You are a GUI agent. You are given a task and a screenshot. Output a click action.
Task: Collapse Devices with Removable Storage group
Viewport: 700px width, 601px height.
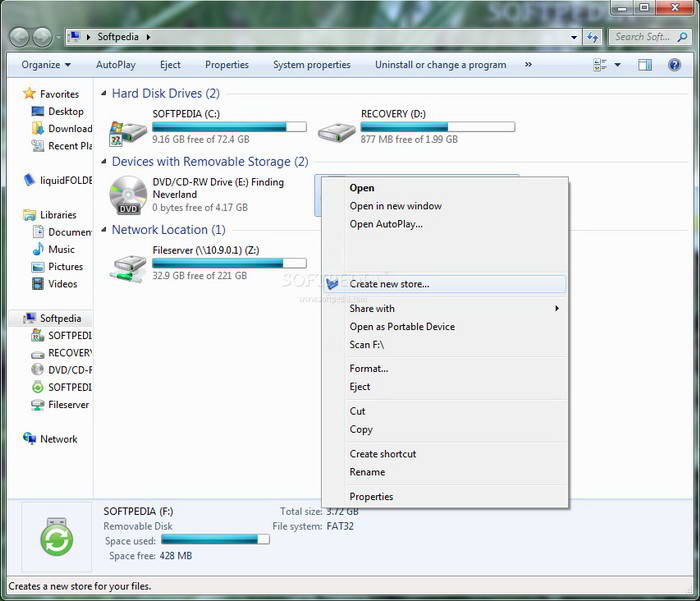104,161
